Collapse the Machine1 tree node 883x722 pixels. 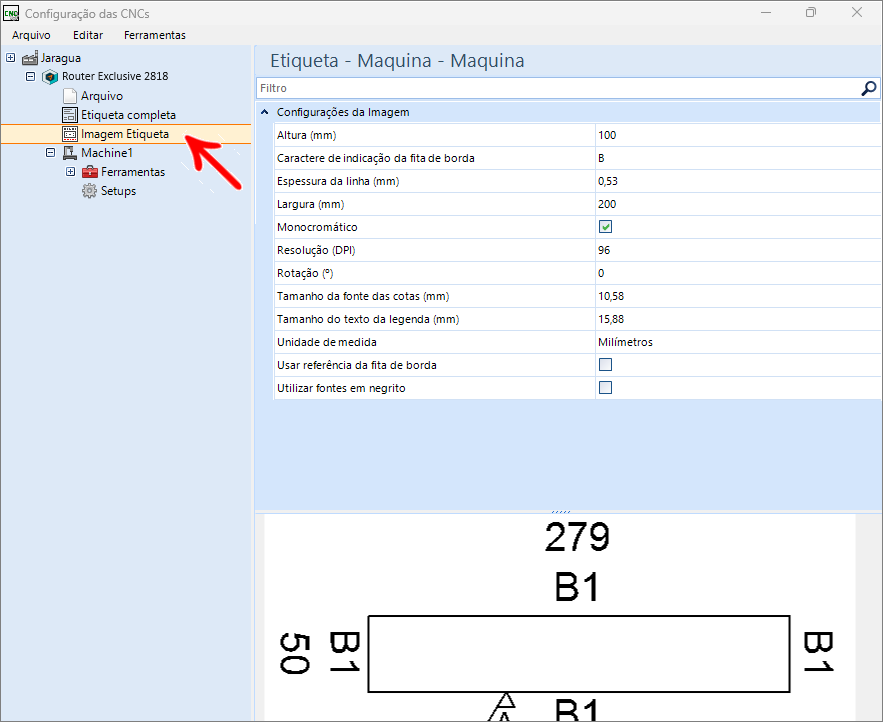coord(50,153)
